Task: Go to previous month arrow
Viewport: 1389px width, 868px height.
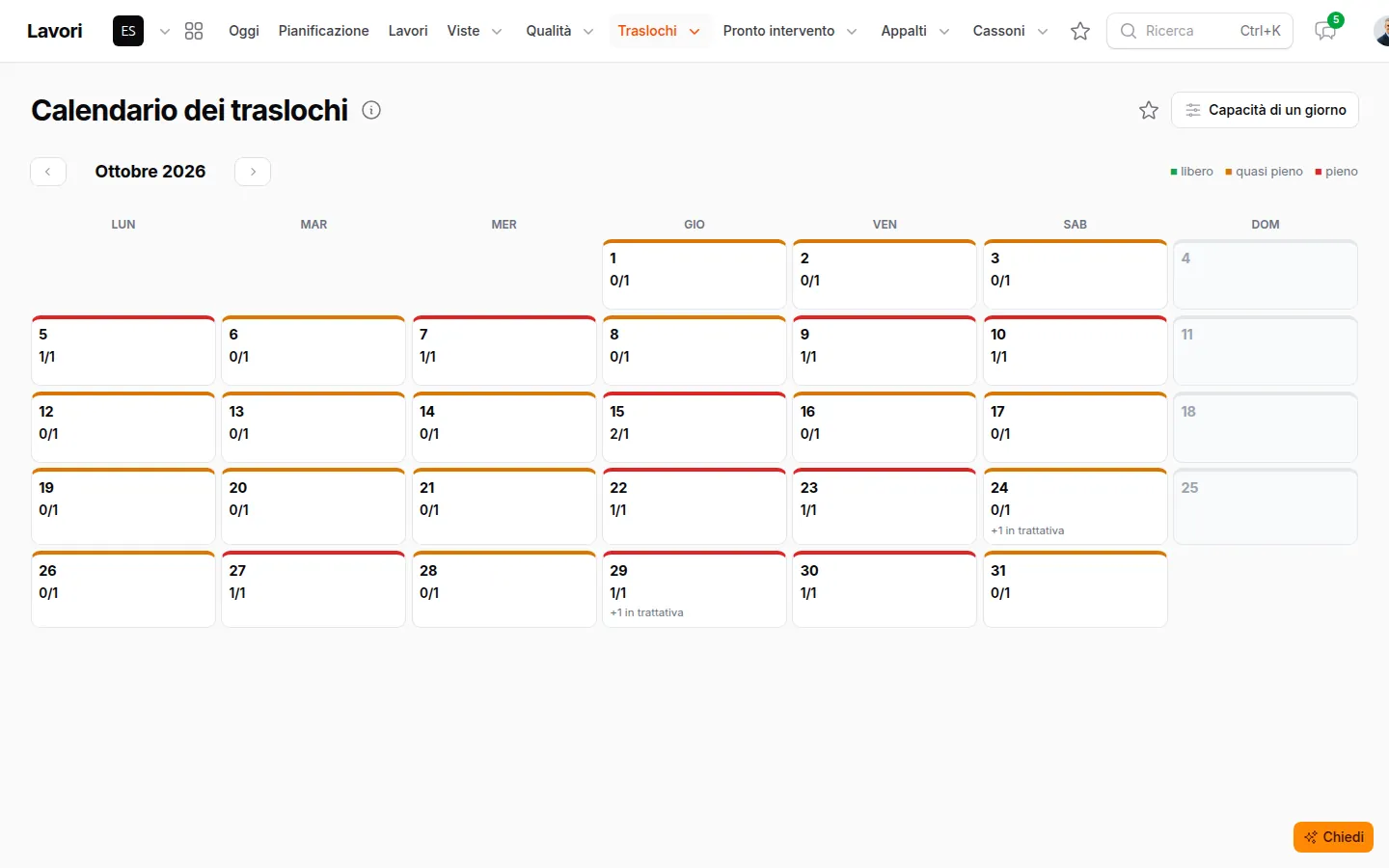Action: click(48, 172)
